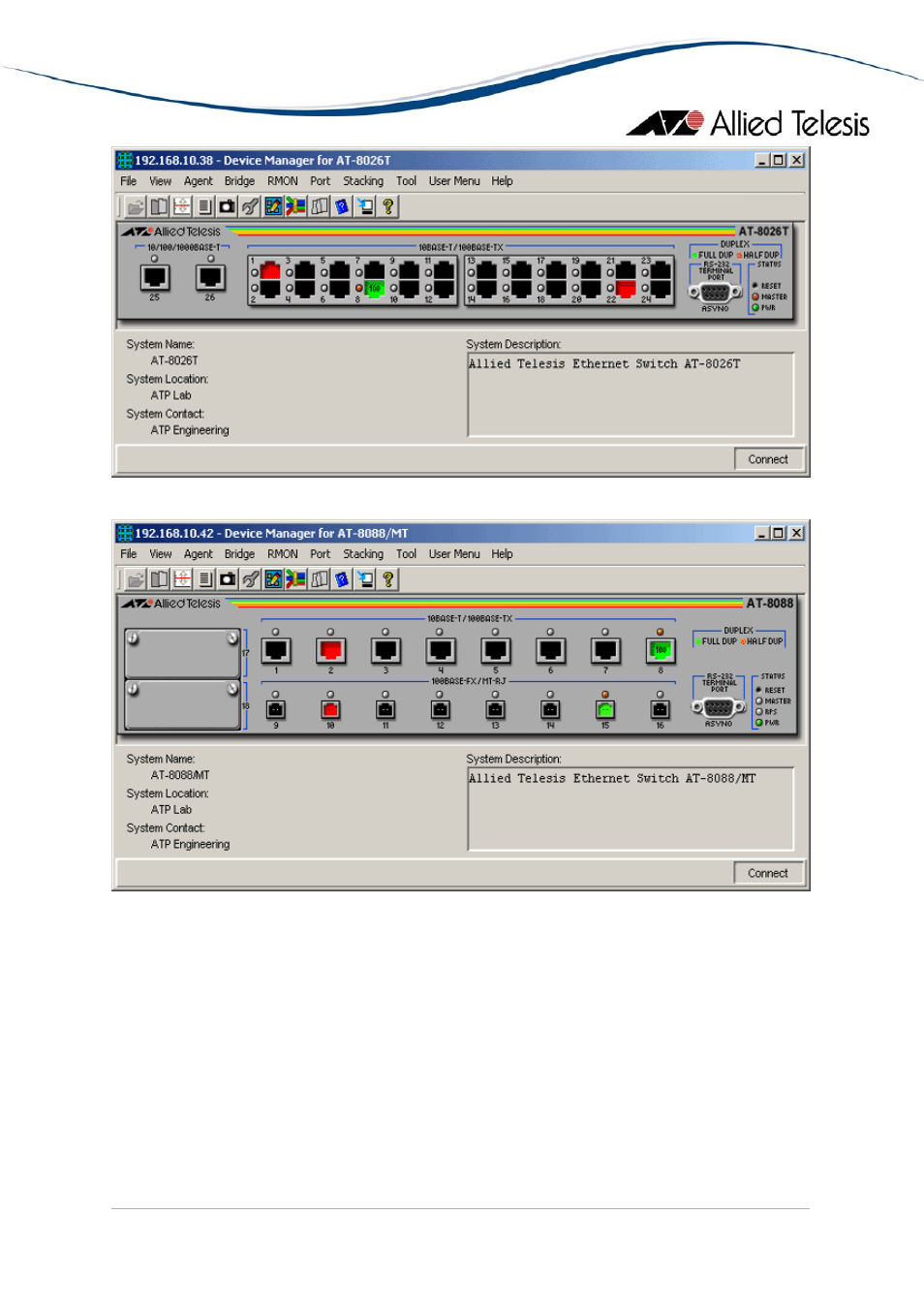
Task: Click the RS-232 terminal port on AT-8088
Action: [718, 707]
